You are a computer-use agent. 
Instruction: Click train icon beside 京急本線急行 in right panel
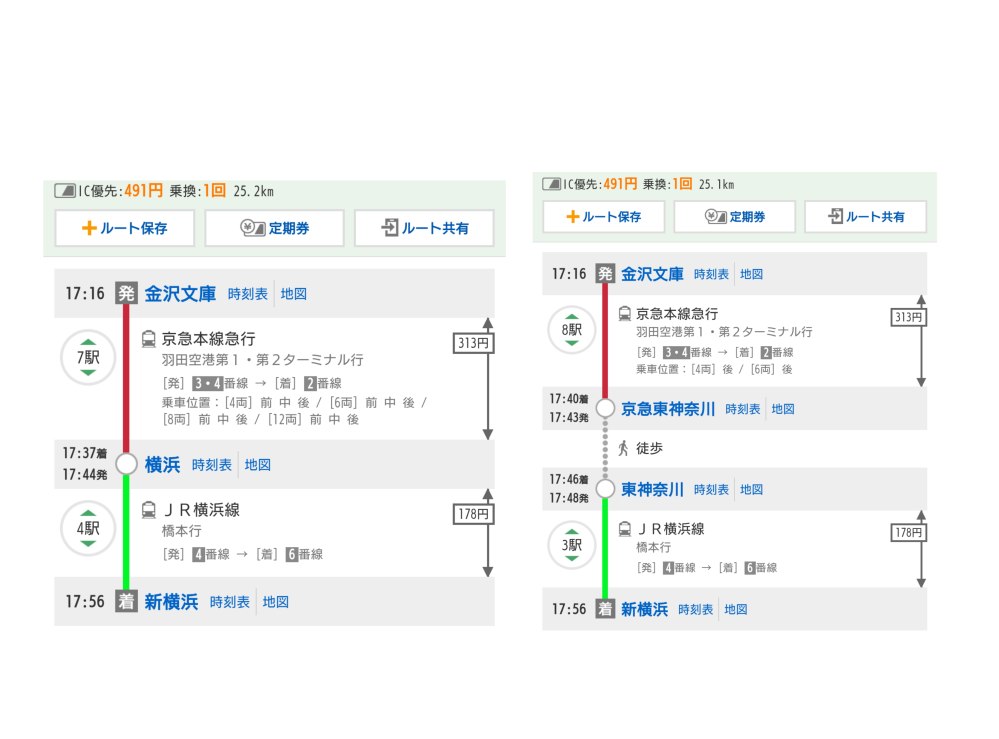pyautogui.click(x=625, y=313)
